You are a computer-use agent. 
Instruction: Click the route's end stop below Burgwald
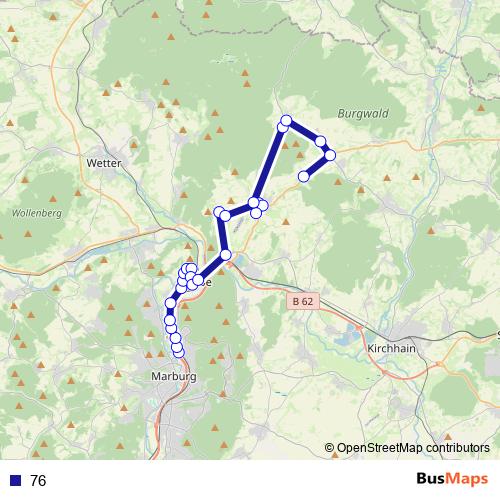(303, 176)
